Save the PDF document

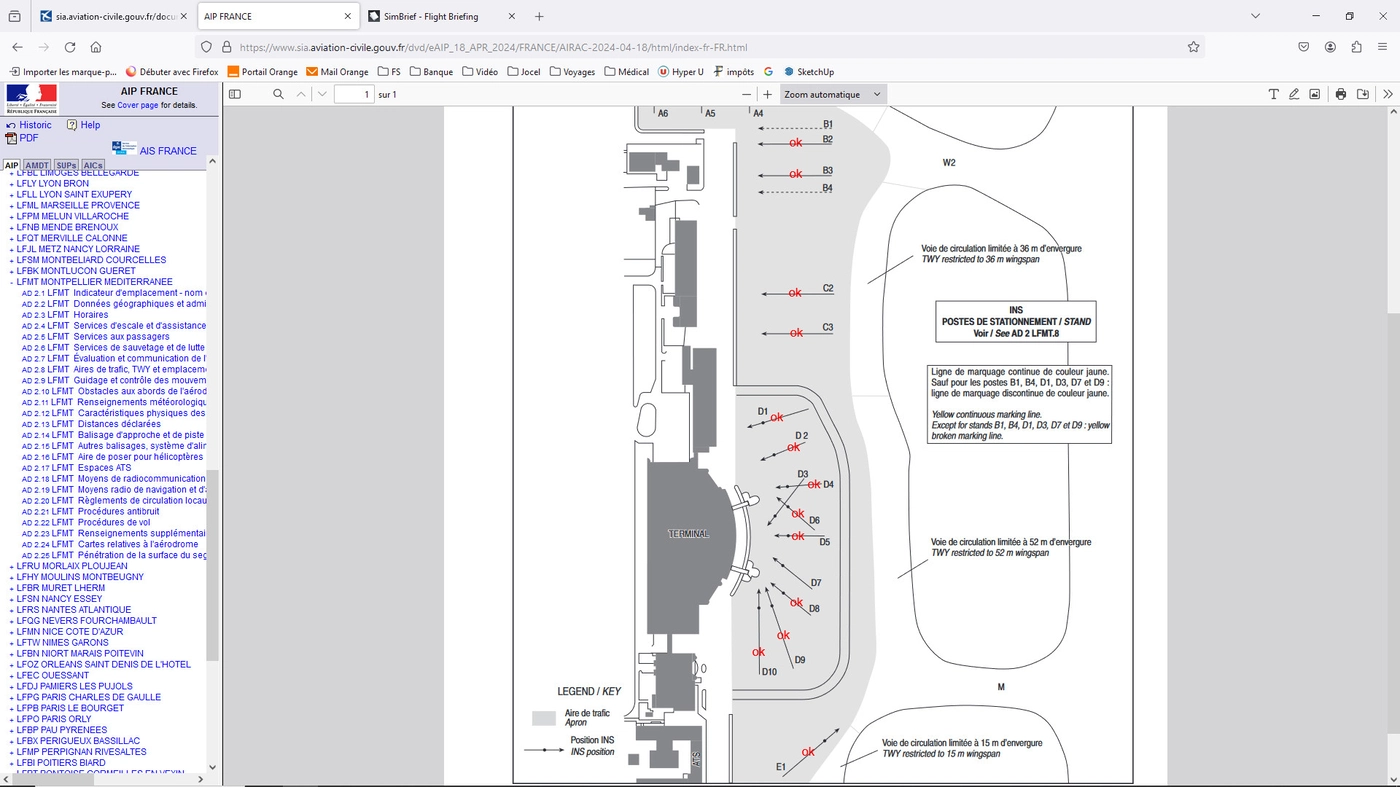pyautogui.click(x=1362, y=93)
